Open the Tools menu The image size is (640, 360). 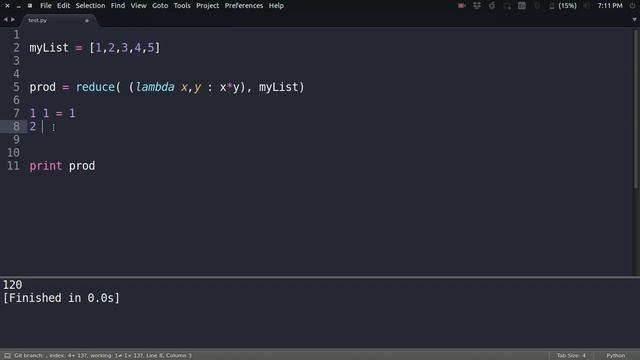click(182, 6)
